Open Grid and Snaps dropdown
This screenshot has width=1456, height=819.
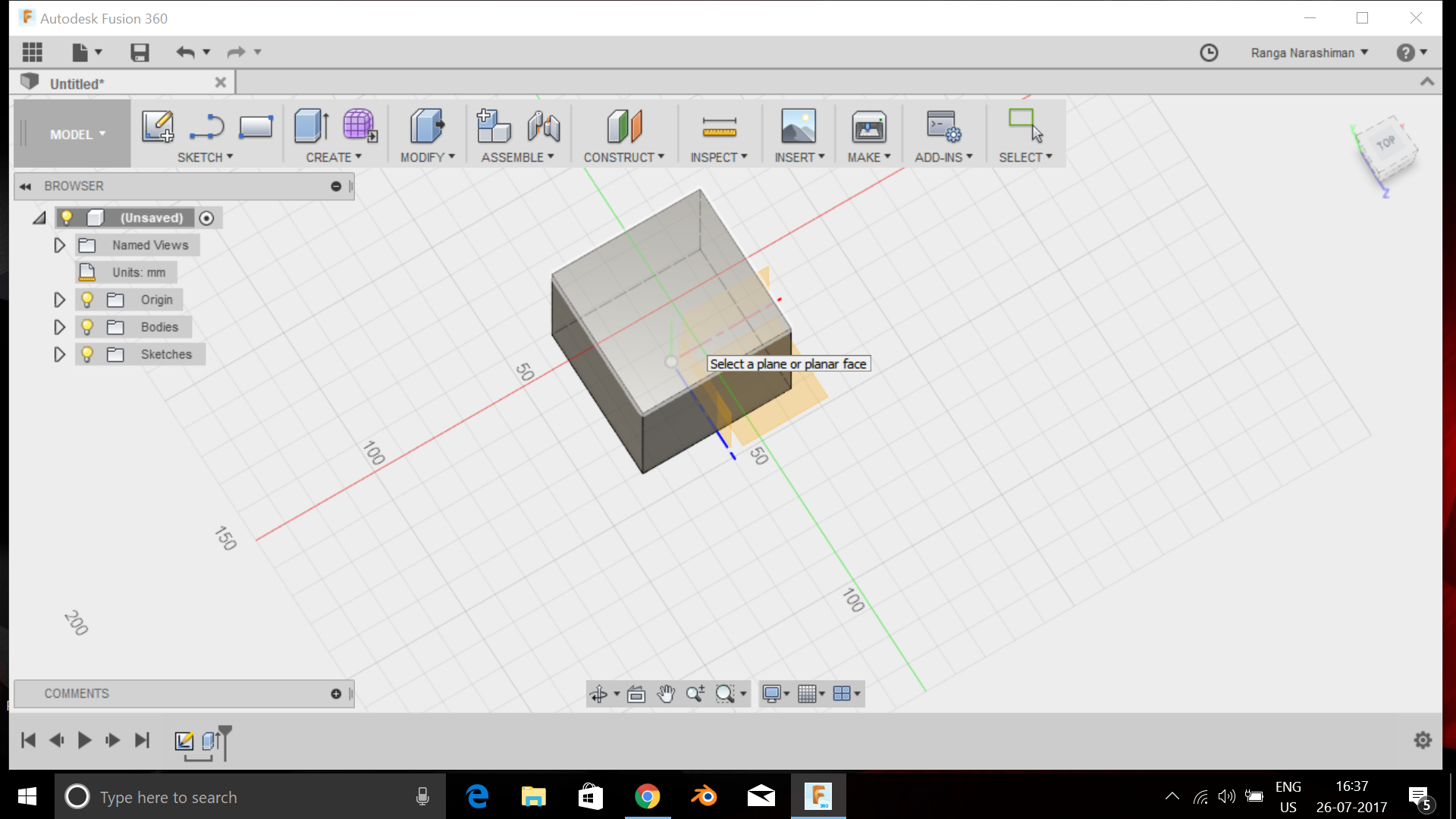pyautogui.click(x=811, y=694)
